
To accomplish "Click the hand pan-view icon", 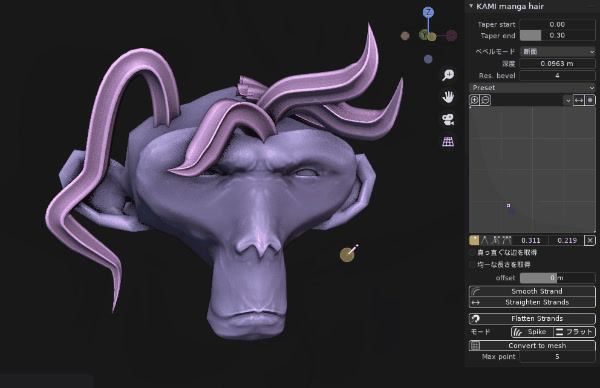I will pyautogui.click(x=448, y=97).
